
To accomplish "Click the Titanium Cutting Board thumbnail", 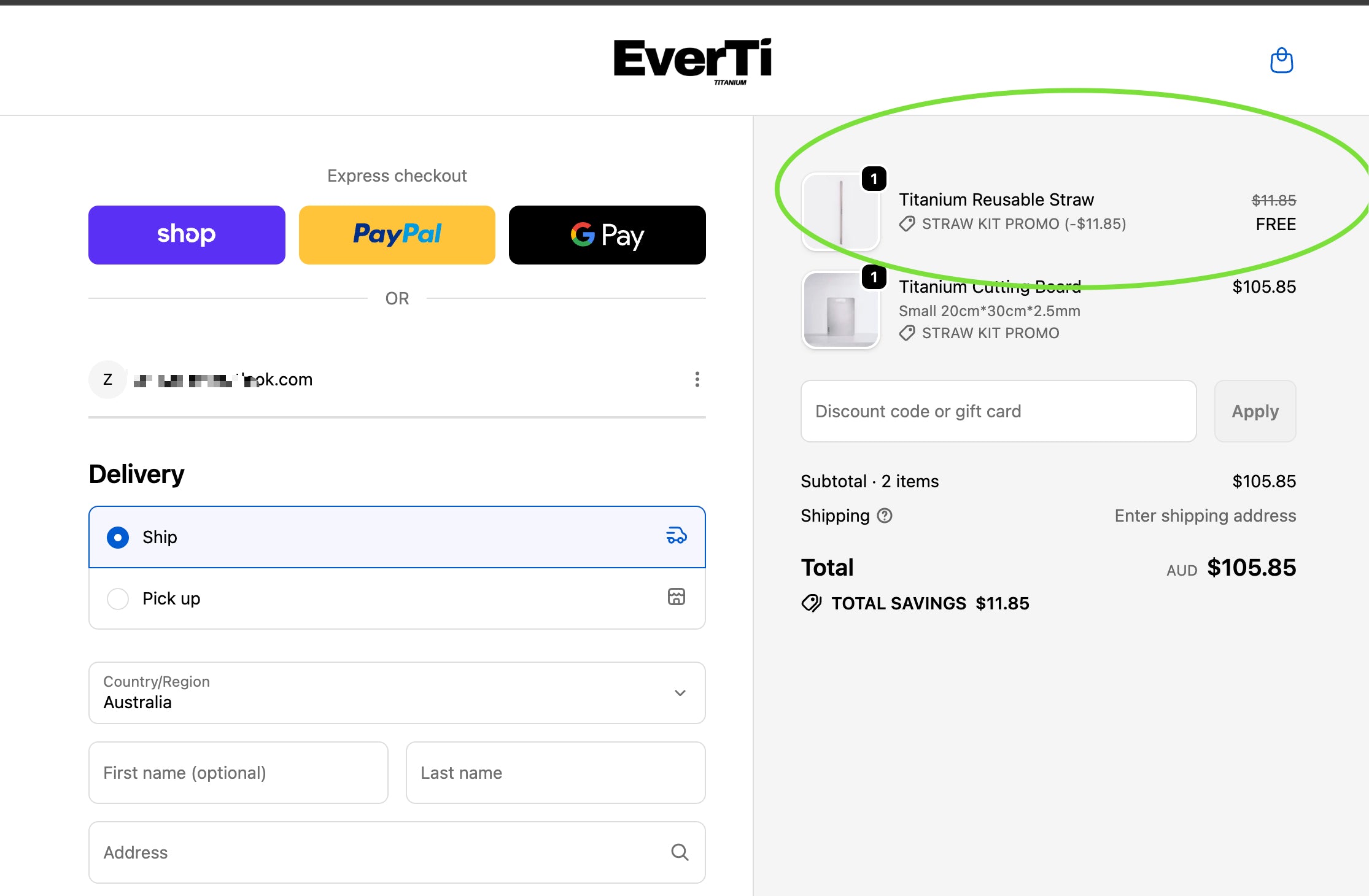I will [x=840, y=311].
